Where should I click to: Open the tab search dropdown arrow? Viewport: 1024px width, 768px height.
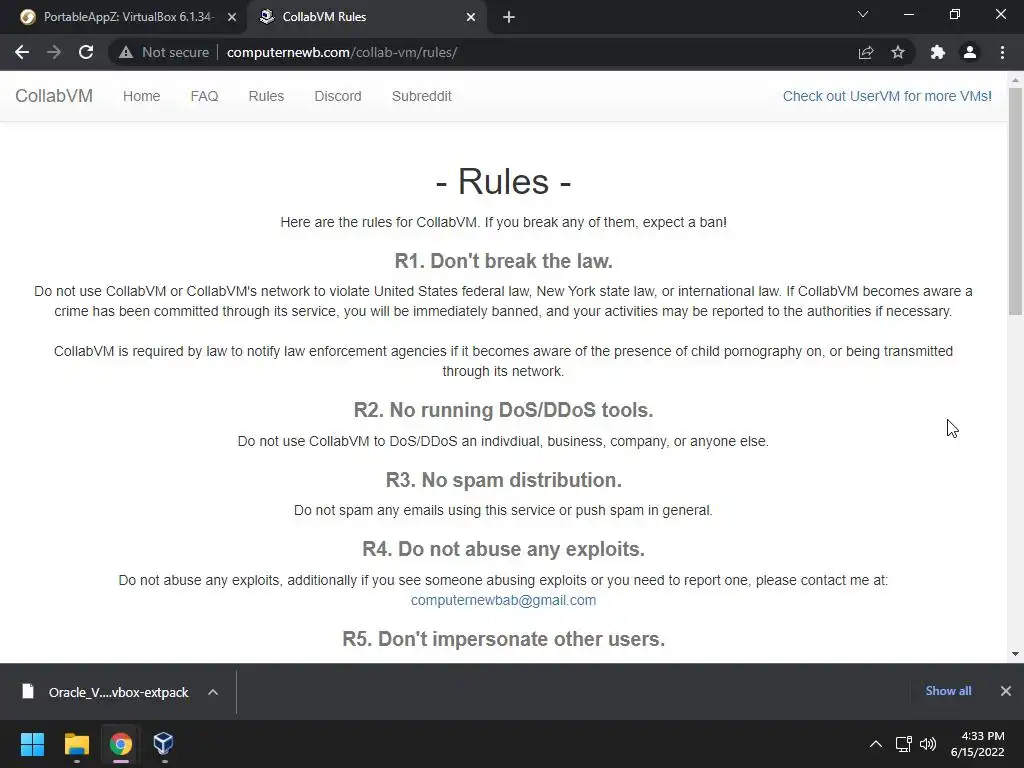point(863,14)
